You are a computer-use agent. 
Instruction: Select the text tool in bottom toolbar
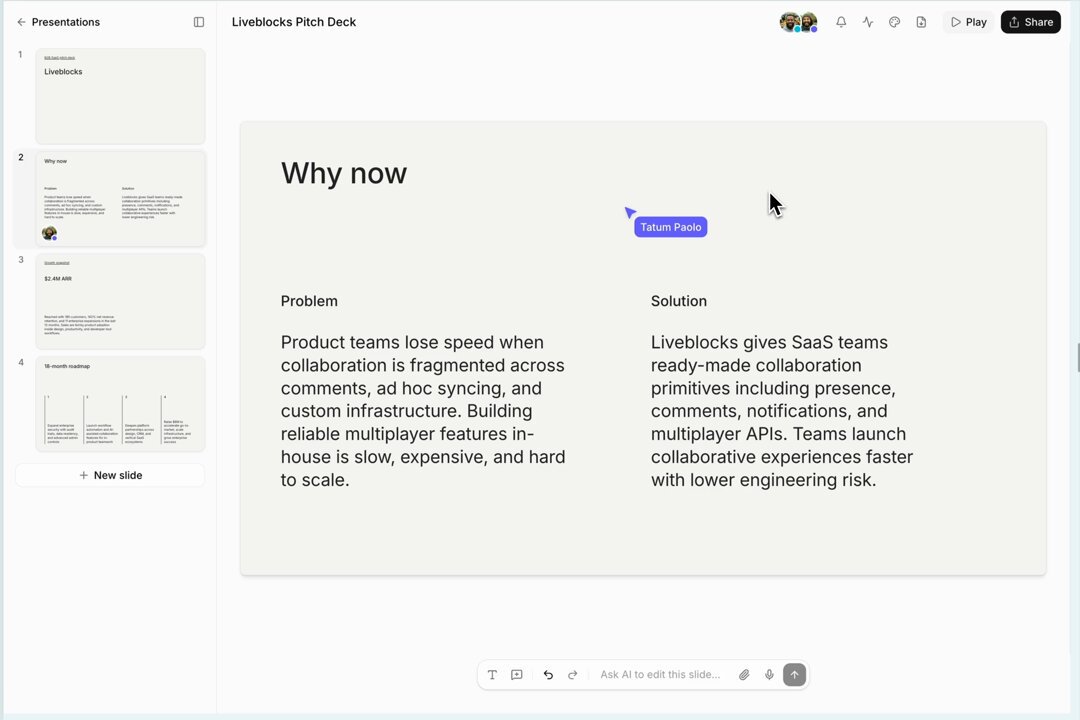pyautogui.click(x=492, y=675)
